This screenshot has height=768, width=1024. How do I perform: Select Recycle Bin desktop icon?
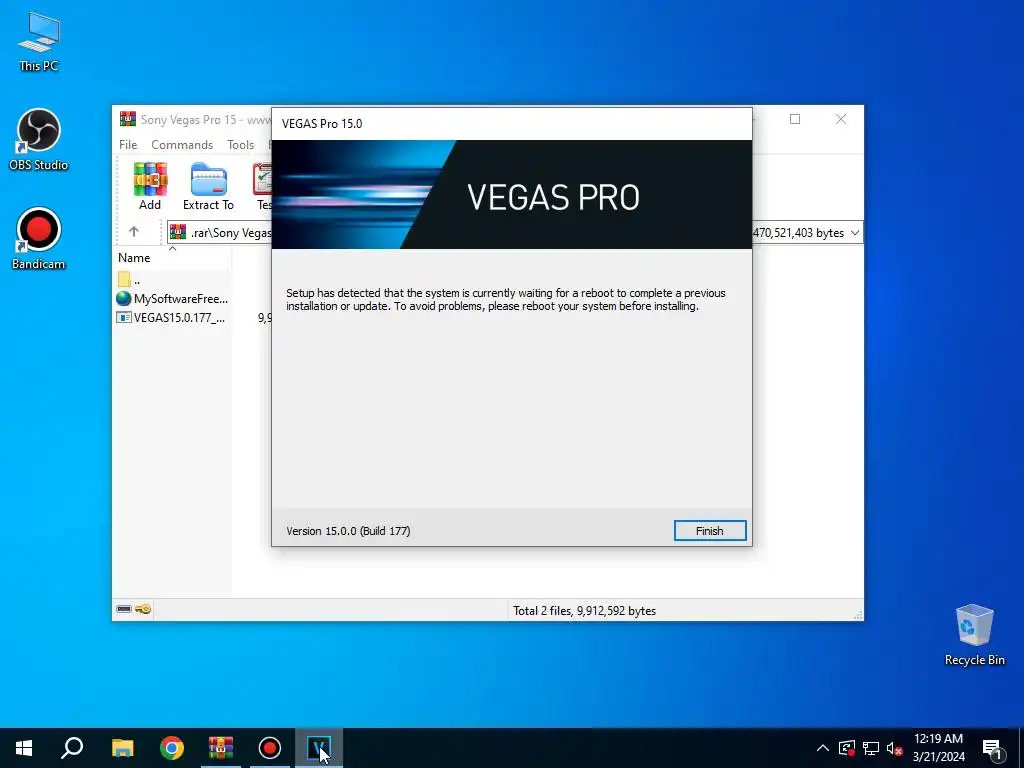coord(974,635)
